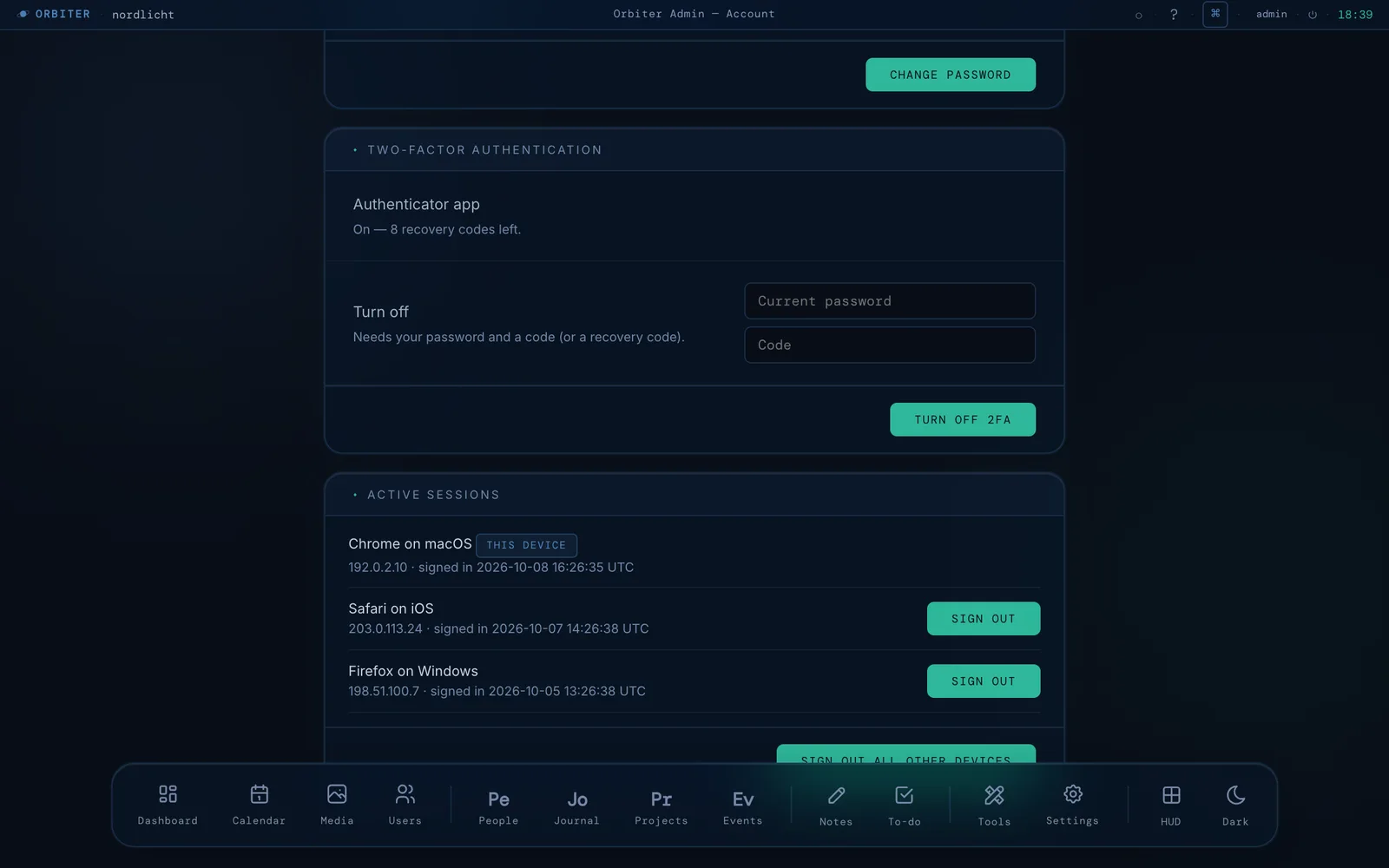Click the Turn off label

(380, 312)
